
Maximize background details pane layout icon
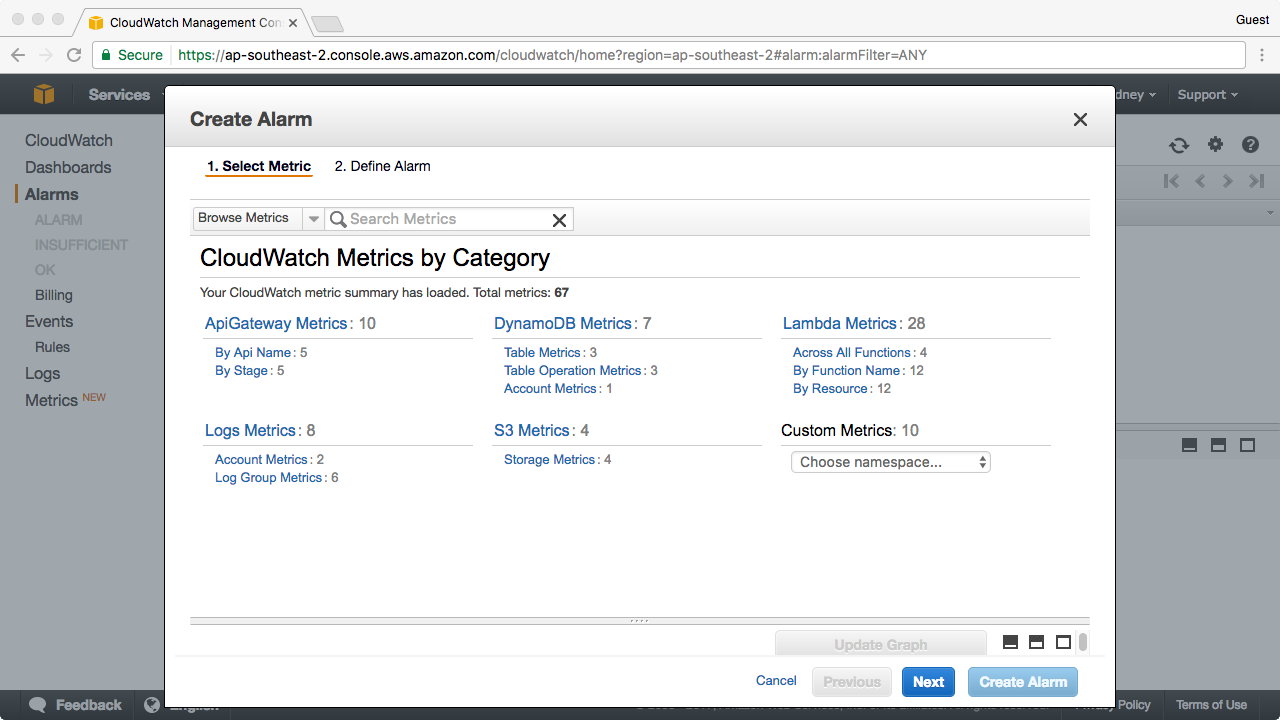(1247, 445)
